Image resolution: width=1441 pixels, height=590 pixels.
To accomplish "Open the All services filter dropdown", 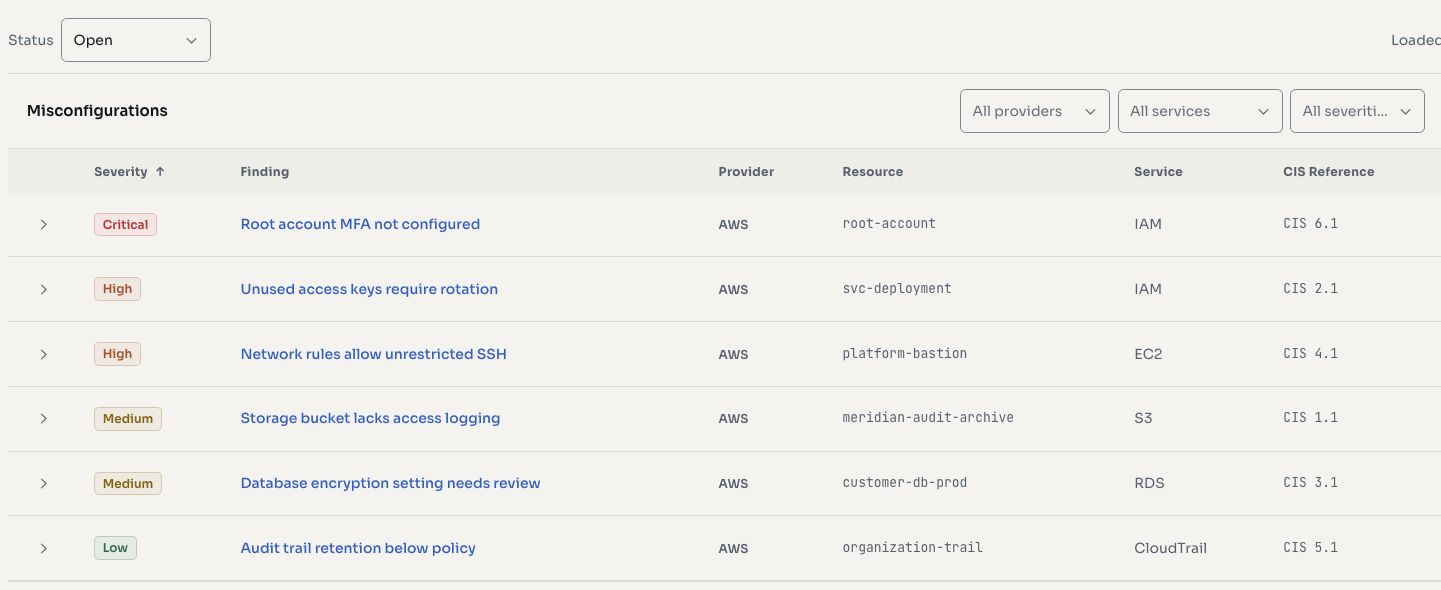I will pyautogui.click(x=1200, y=111).
